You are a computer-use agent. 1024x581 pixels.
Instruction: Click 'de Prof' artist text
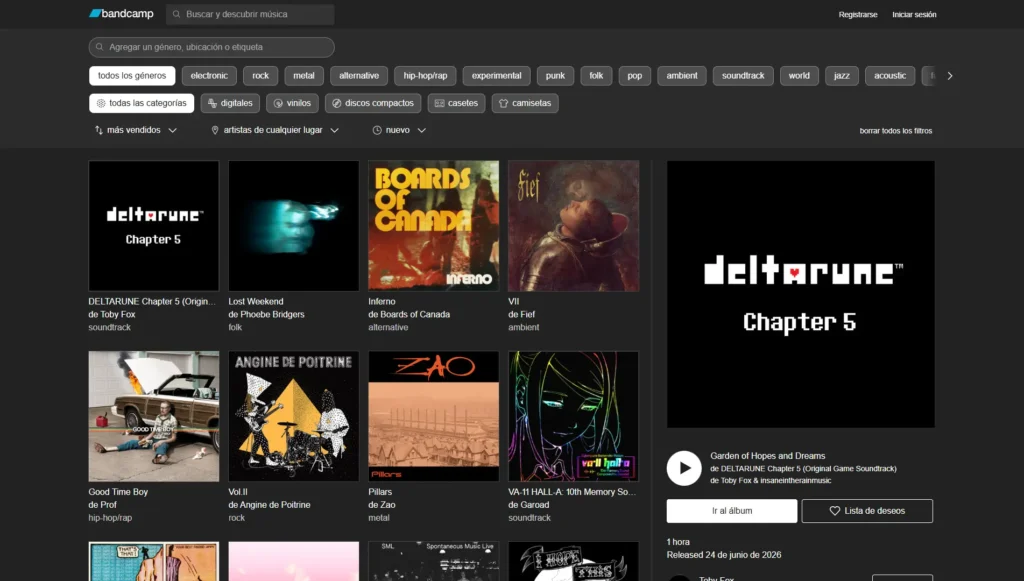coord(103,505)
